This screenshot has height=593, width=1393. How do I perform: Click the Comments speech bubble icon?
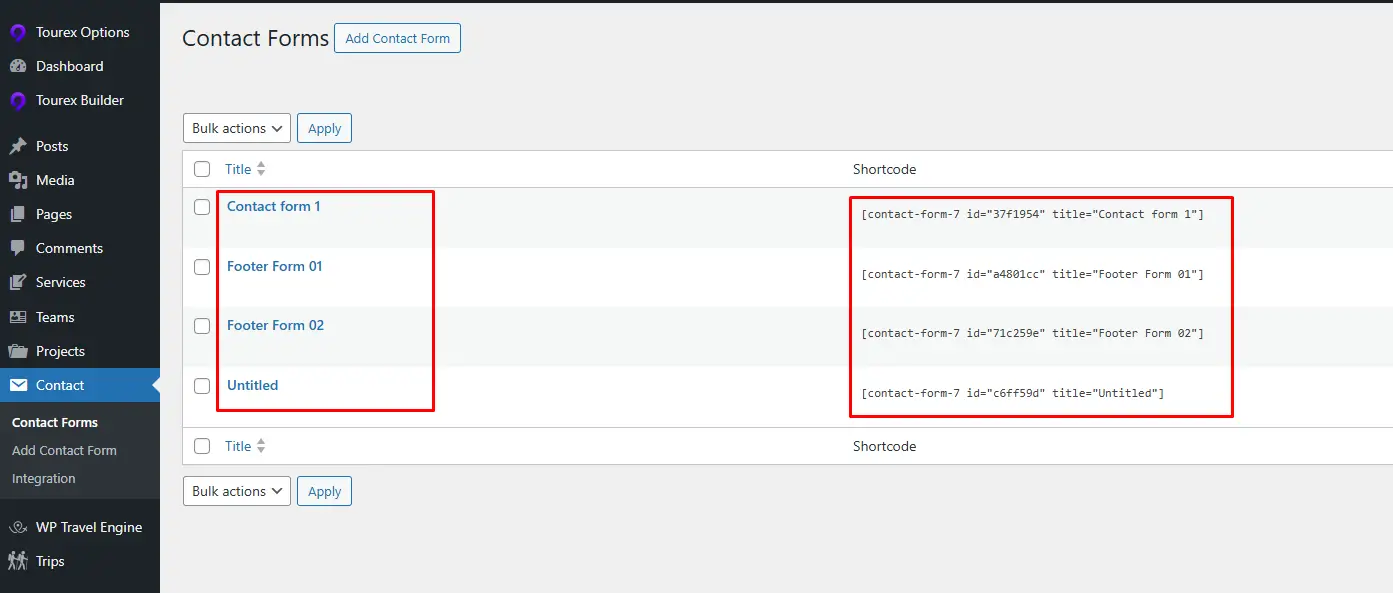click(17, 248)
